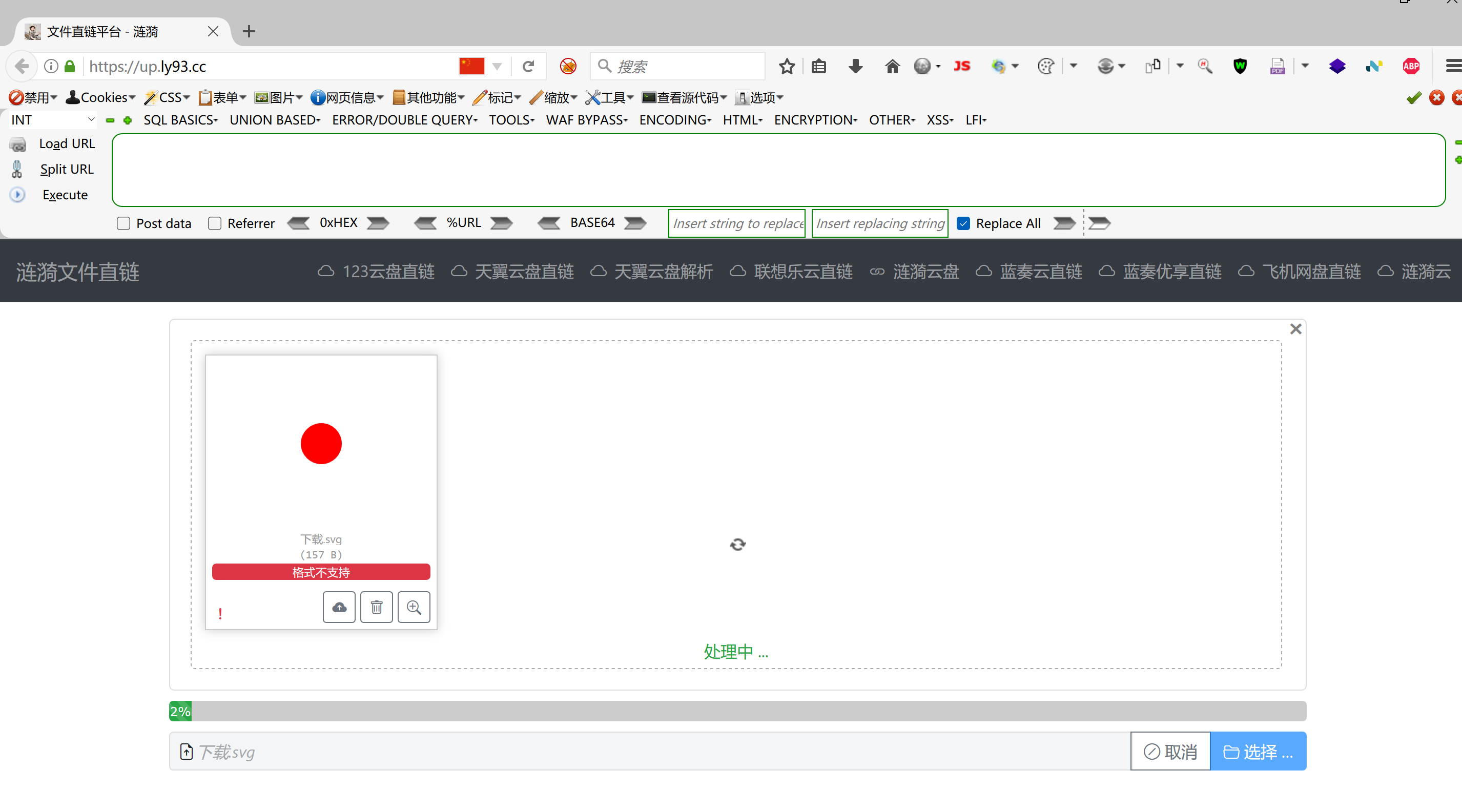The height and width of the screenshot is (812, 1462).
Task: Click the zoom preview magnifier icon
Action: pyautogui.click(x=414, y=607)
